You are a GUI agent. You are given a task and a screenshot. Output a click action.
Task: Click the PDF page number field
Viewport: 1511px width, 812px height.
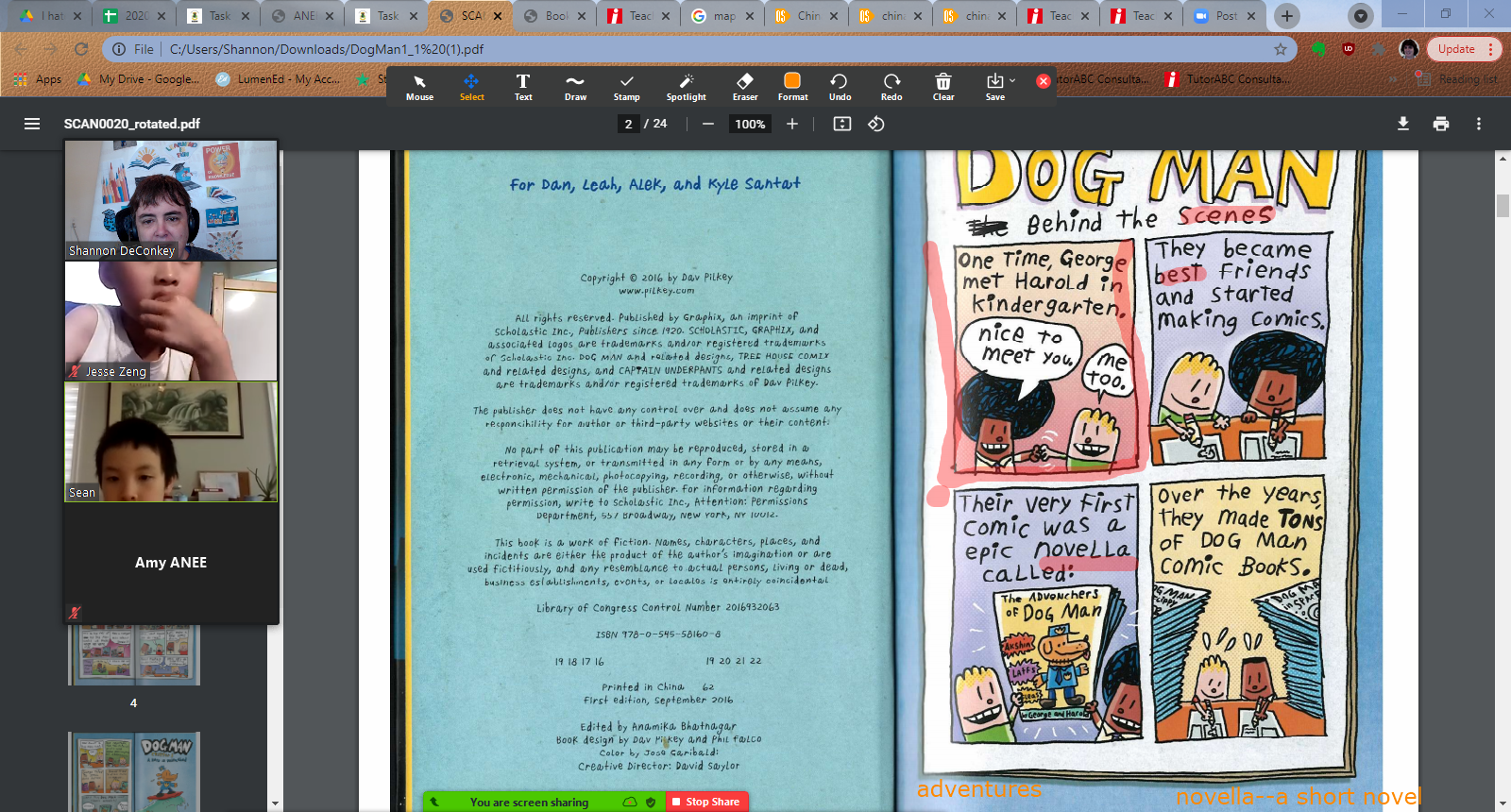click(628, 124)
